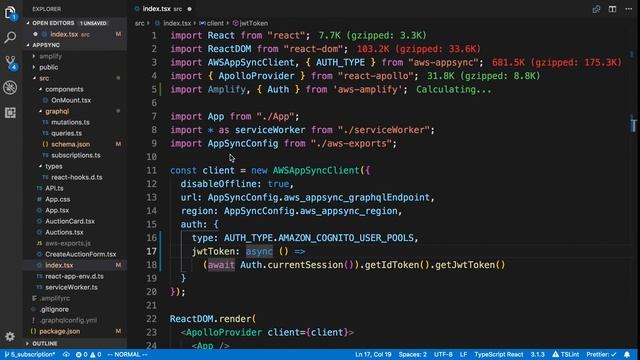The width and height of the screenshot is (640, 360).
Task: Collapse the APPSYNC project section
Action: [75, 45]
